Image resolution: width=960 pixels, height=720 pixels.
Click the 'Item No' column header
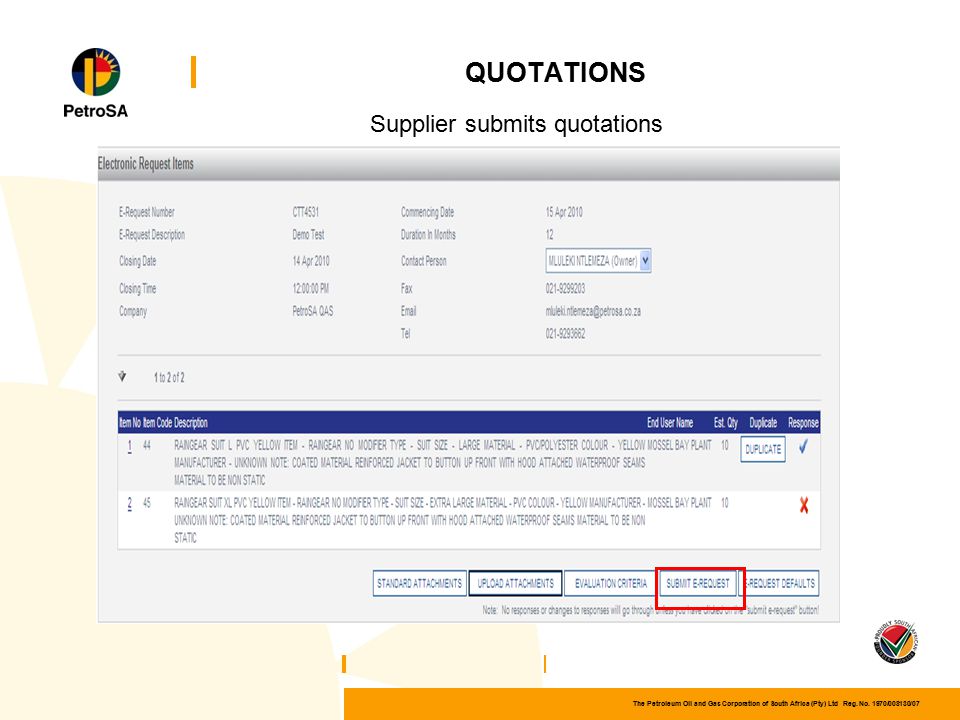coord(130,422)
